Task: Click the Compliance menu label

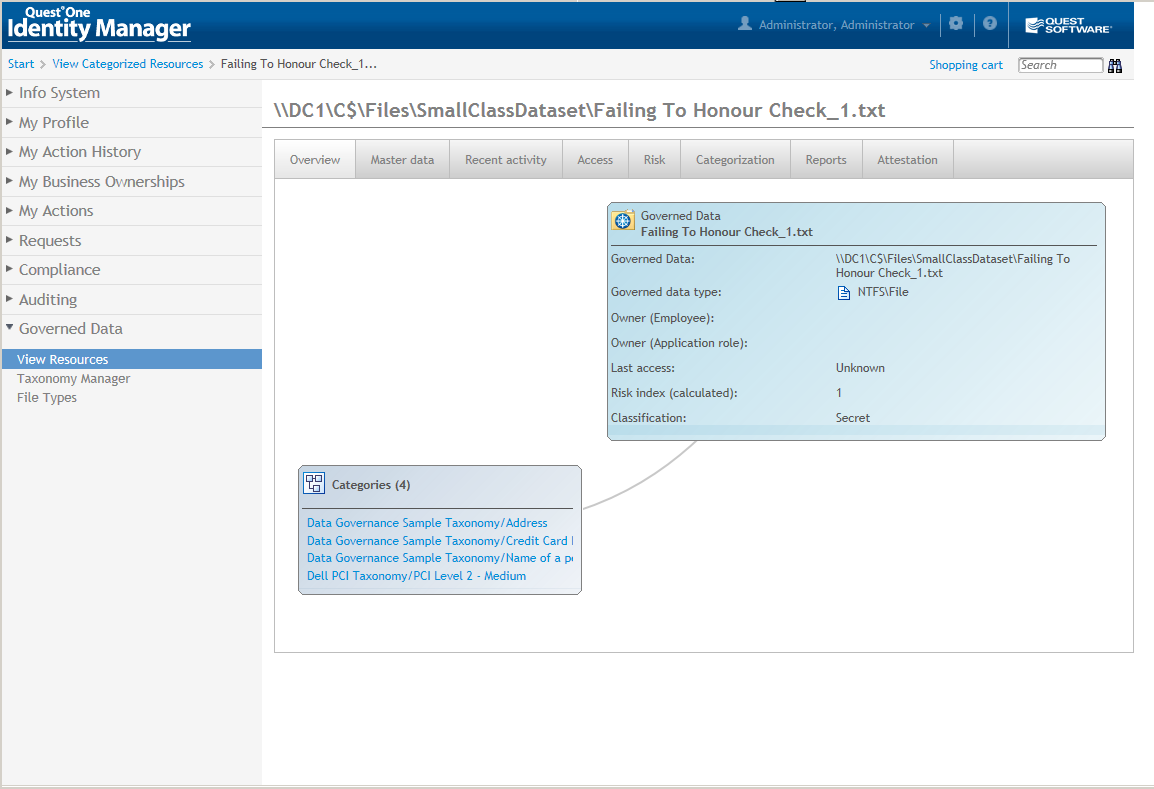Action: pos(60,269)
